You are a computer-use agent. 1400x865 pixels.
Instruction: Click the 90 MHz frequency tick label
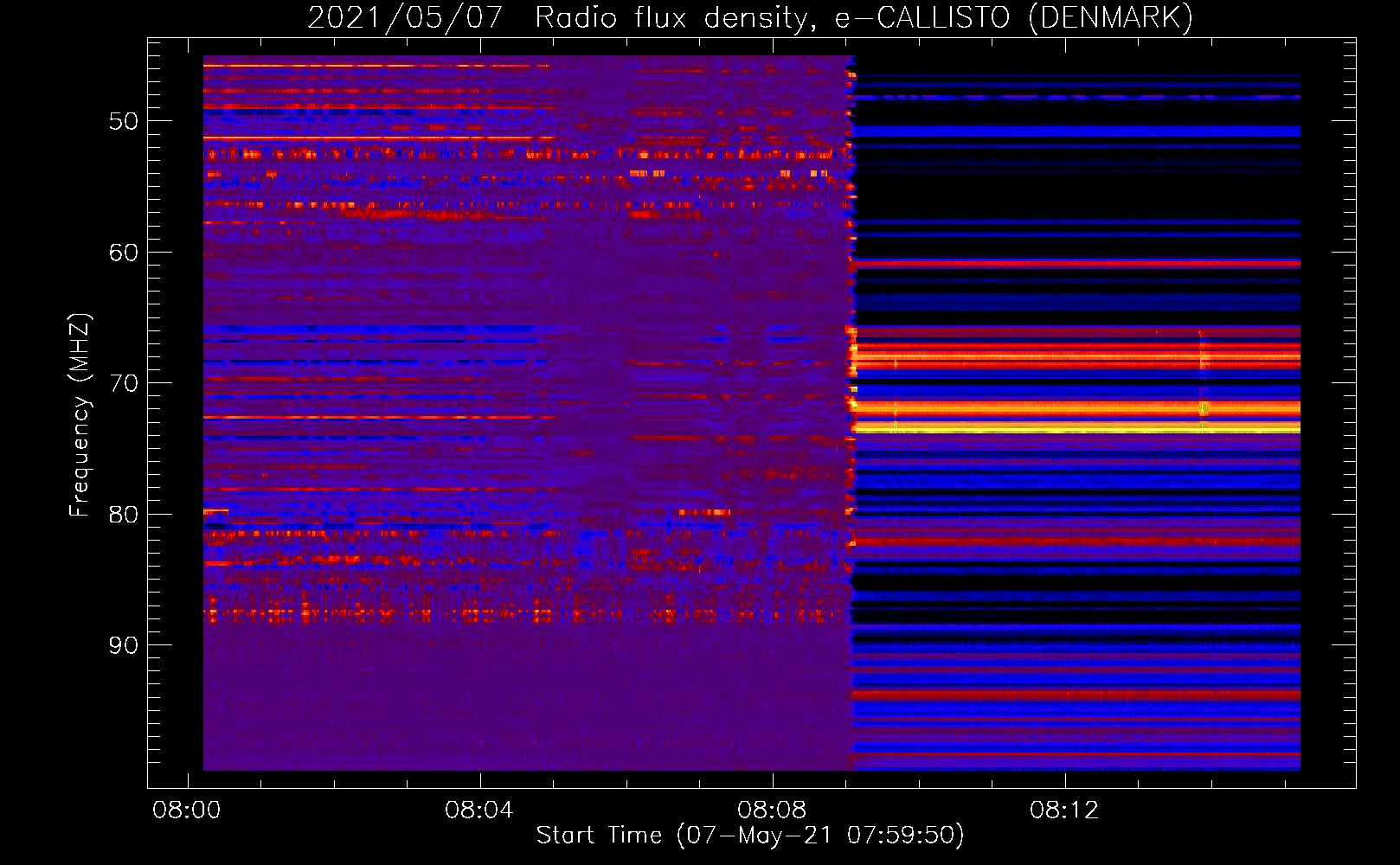click(124, 645)
